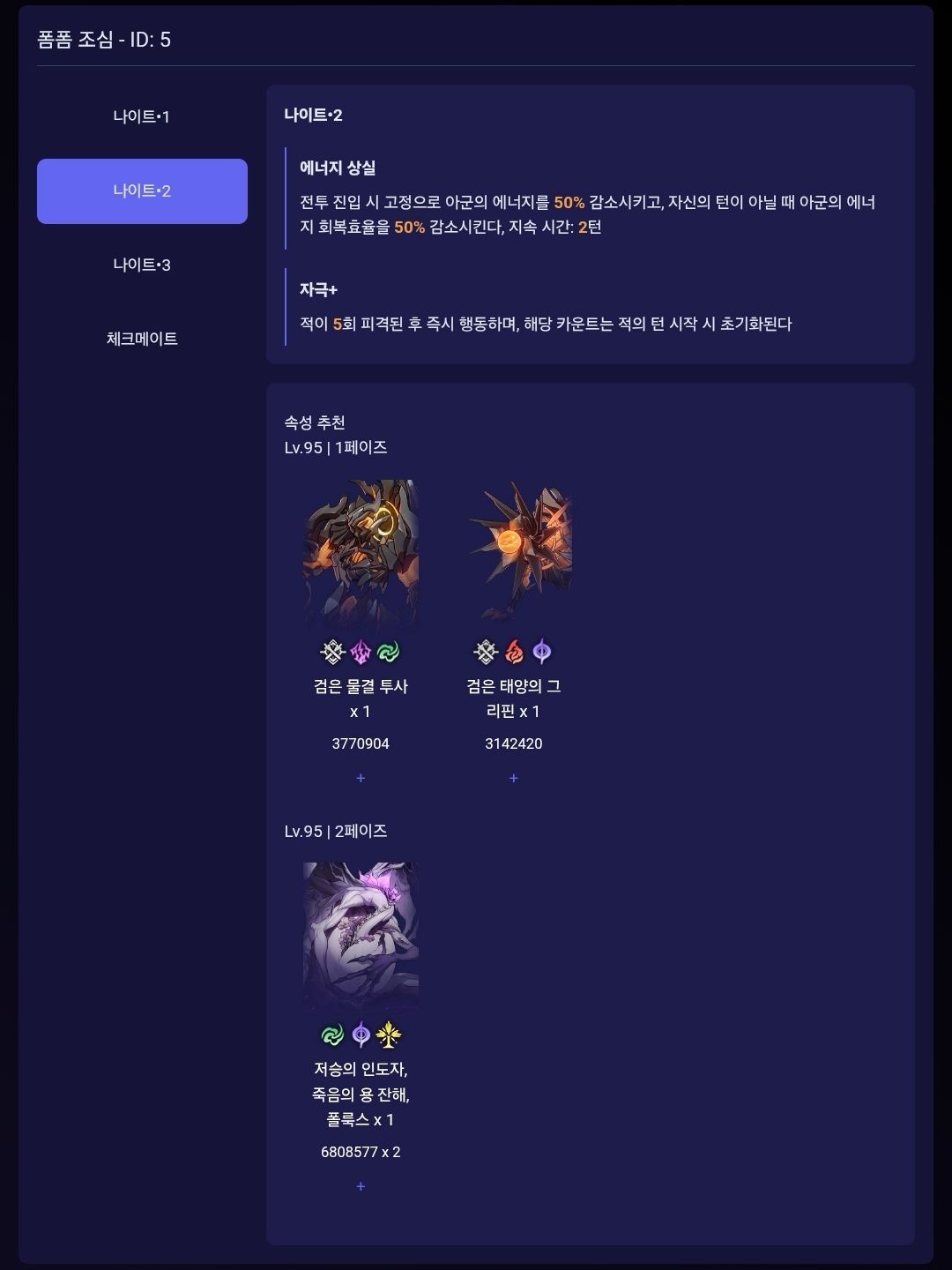
Task: Click the 검은 태양의 그리핀 enemy portrait
Action: (x=514, y=554)
